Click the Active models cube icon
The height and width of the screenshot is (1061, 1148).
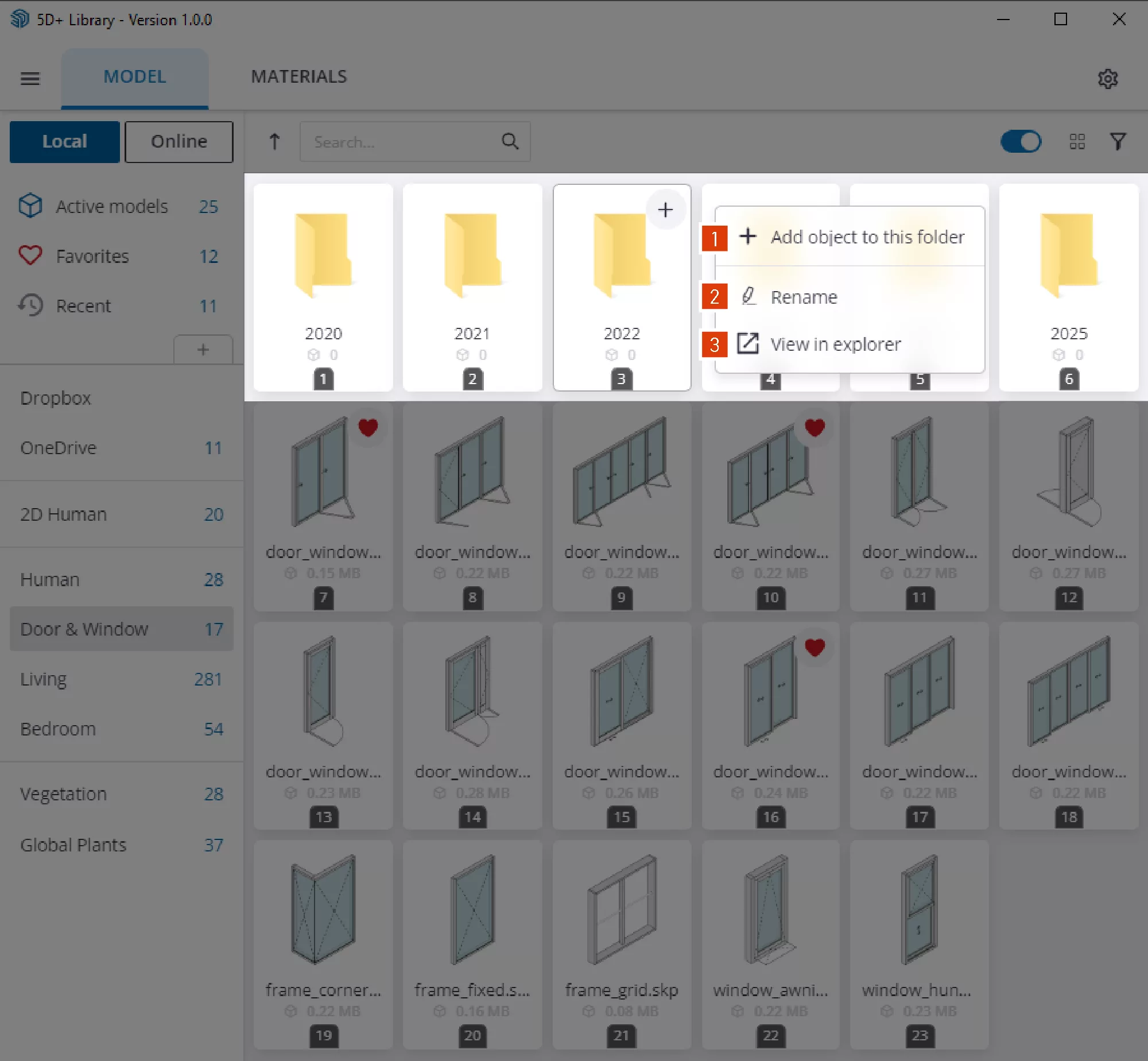click(30, 206)
